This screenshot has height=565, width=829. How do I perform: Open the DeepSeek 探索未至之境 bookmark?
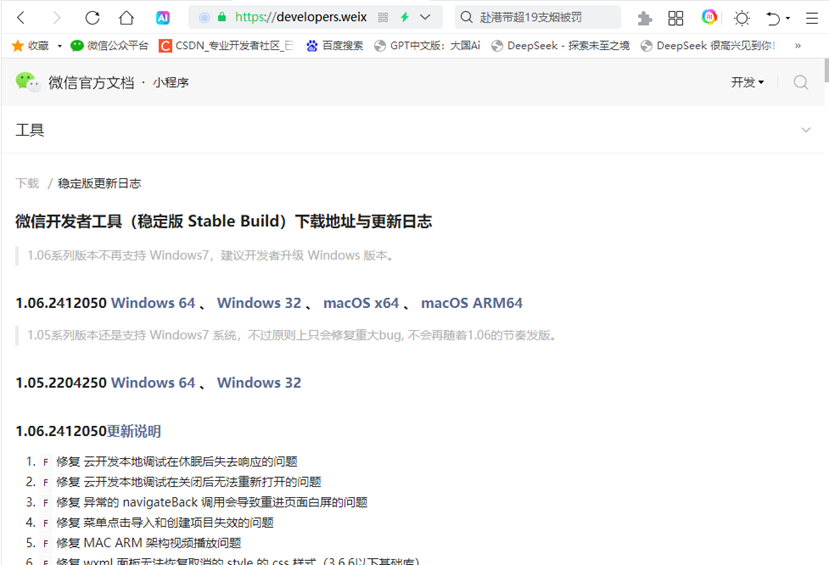coord(560,46)
